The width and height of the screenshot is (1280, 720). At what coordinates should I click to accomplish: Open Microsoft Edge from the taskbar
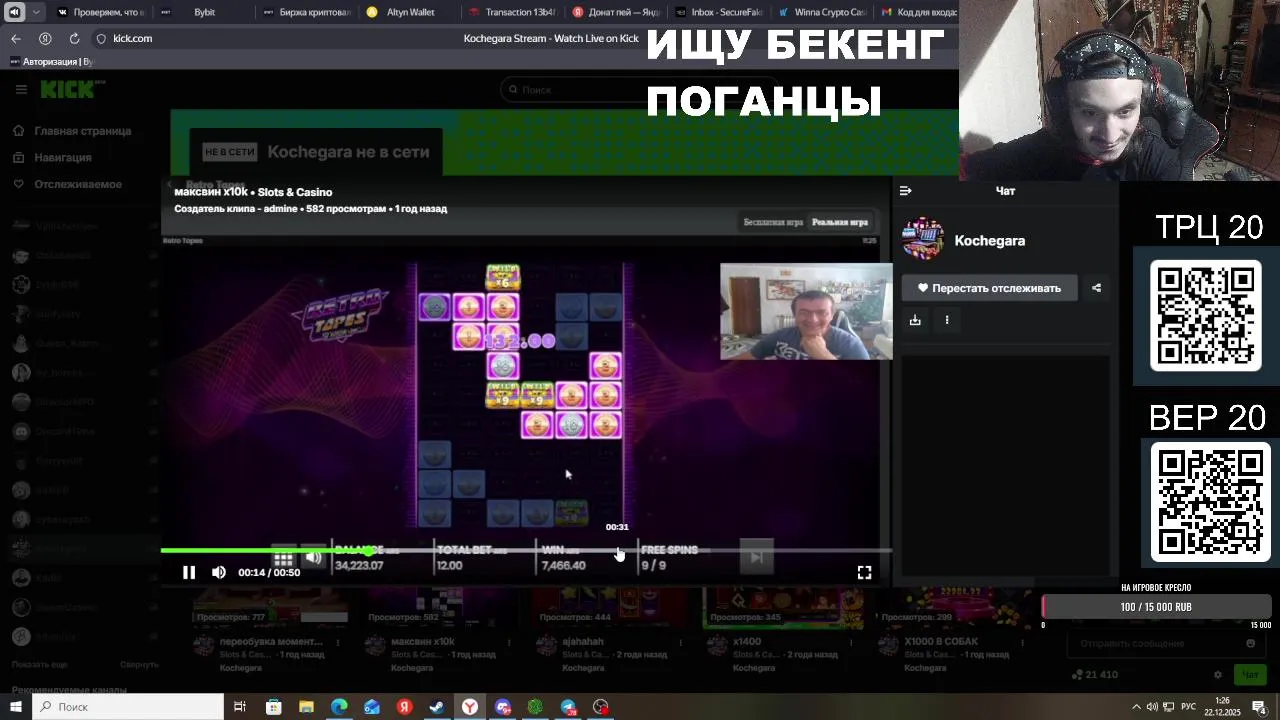pyautogui.click(x=339, y=707)
